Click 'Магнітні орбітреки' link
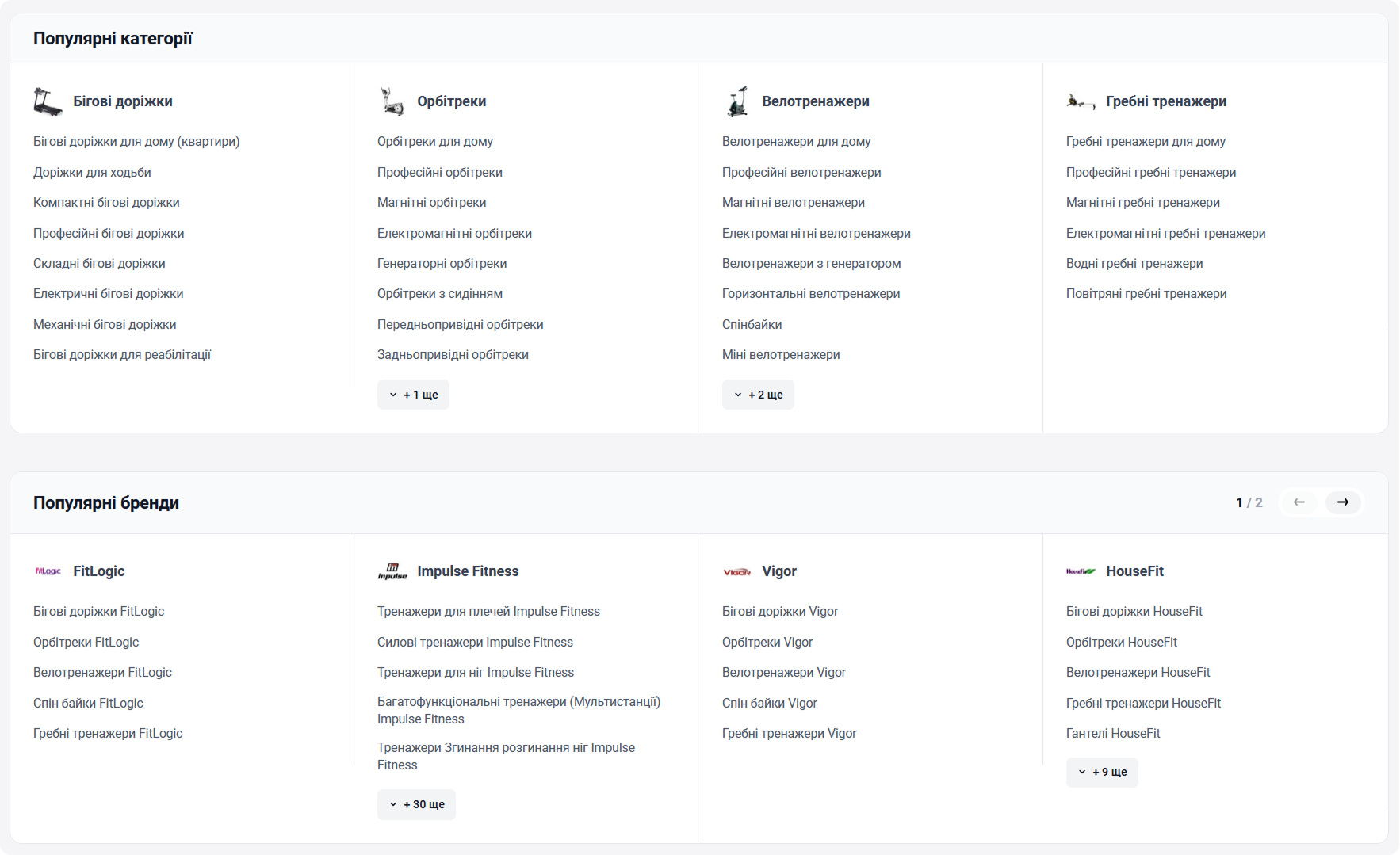 tap(432, 203)
